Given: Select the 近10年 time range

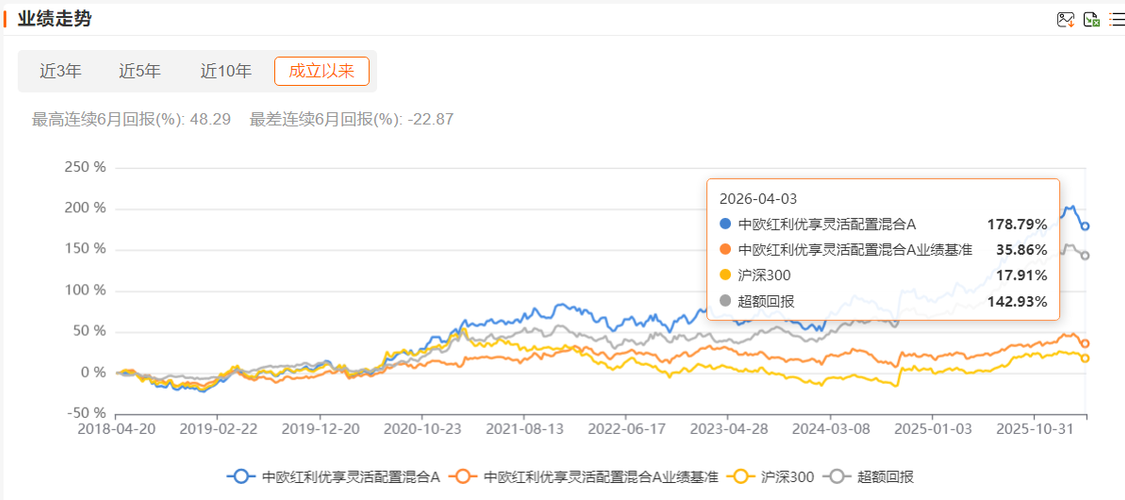Looking at the screenshot, I should (x=226, y=71).
